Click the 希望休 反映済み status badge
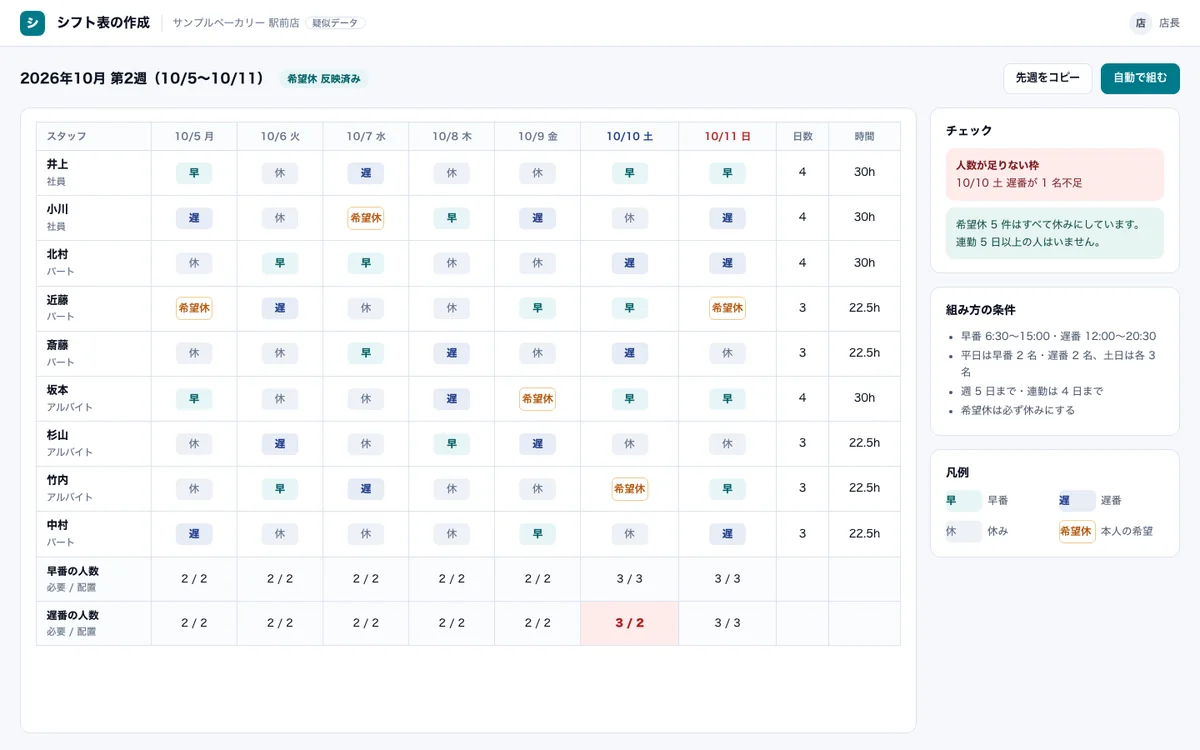The image size is (1200, 750). (324, 78)
